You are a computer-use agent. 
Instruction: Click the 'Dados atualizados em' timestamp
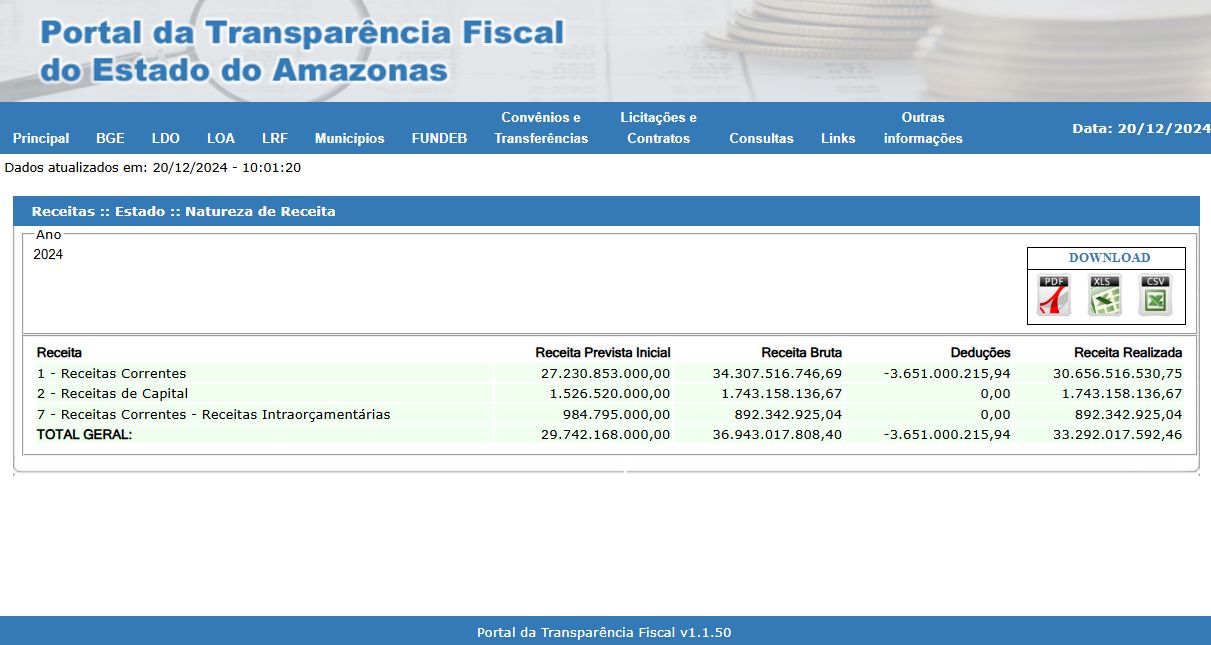153,167
